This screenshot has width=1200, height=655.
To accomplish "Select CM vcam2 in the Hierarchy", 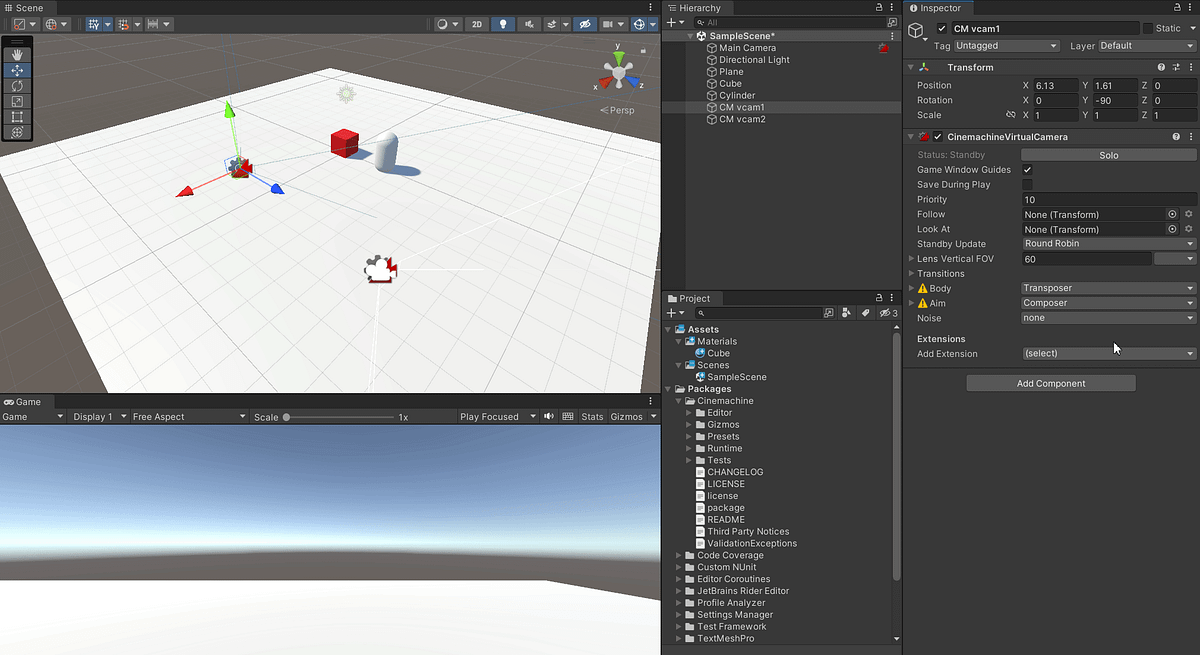I will (x=742, y=119).
